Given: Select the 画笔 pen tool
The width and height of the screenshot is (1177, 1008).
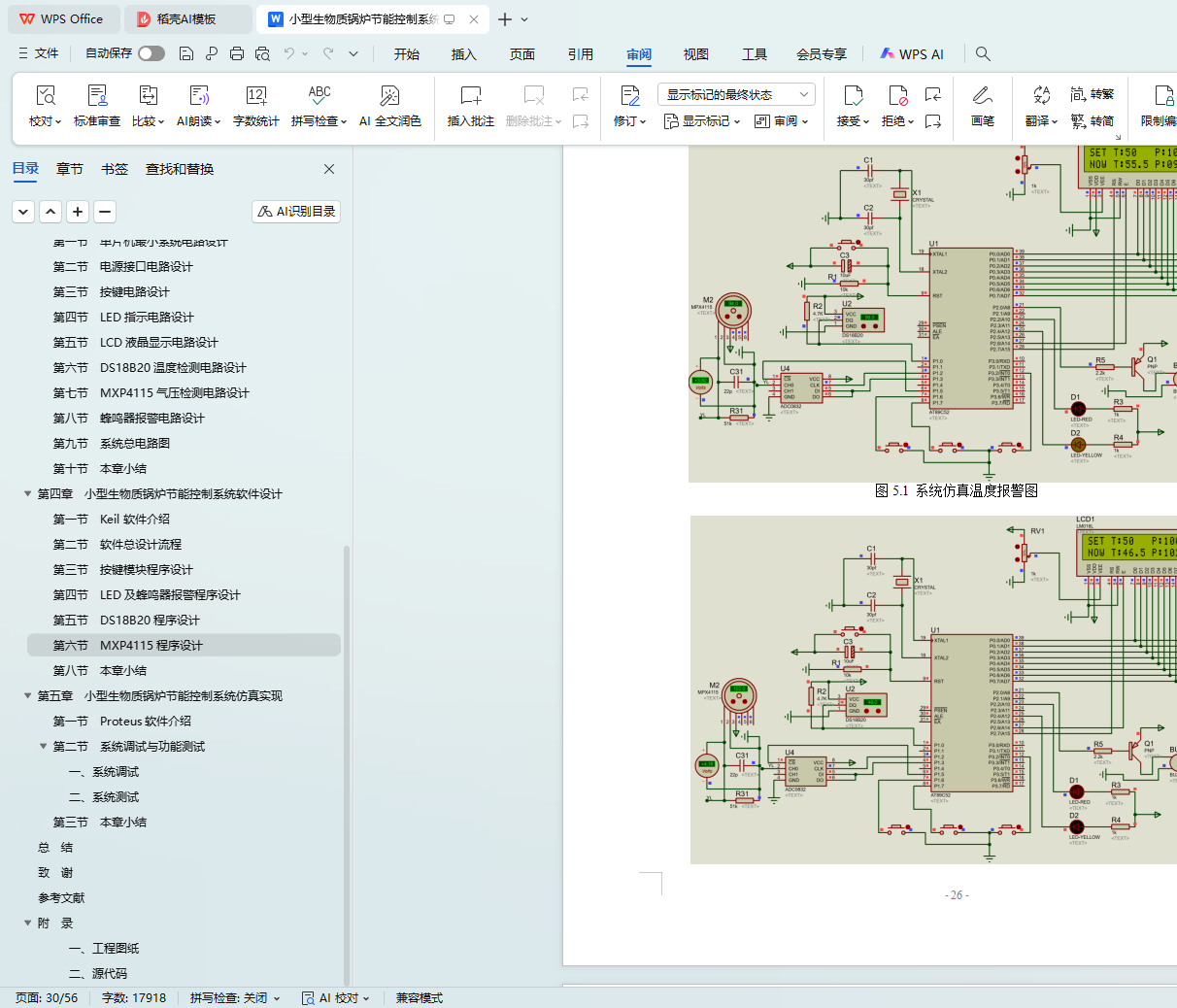Looking at the screenshot, I should 982,96.
